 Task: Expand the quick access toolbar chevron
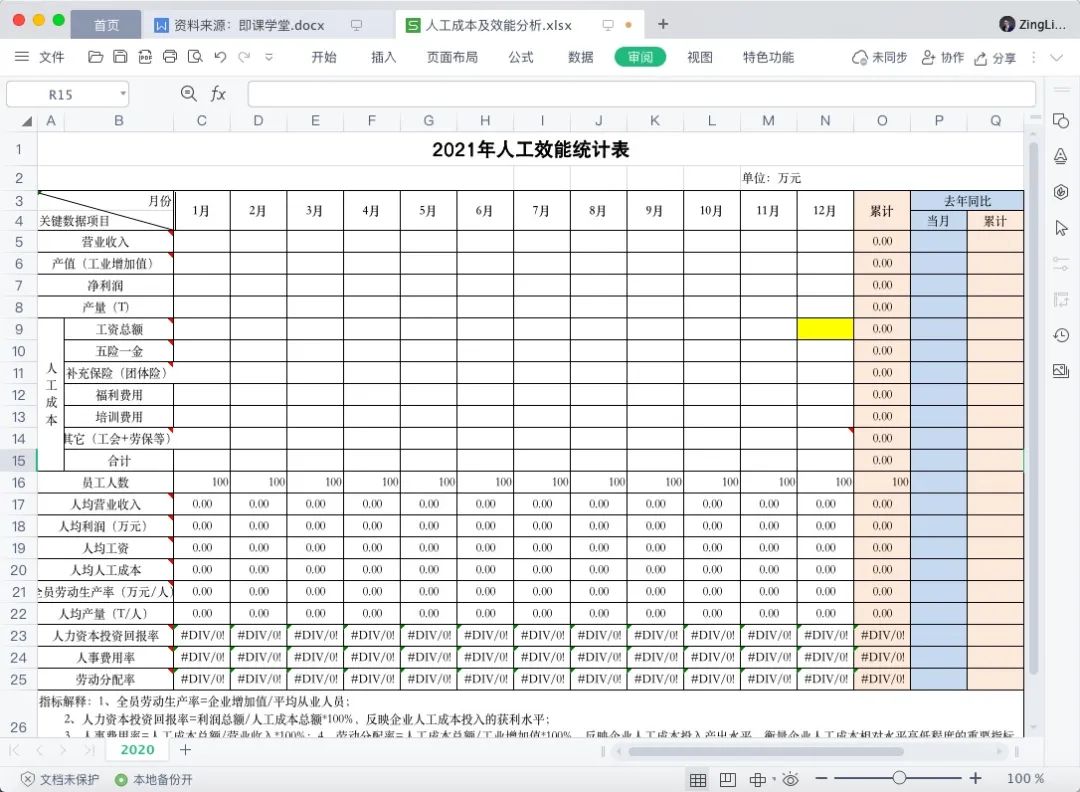267,57
